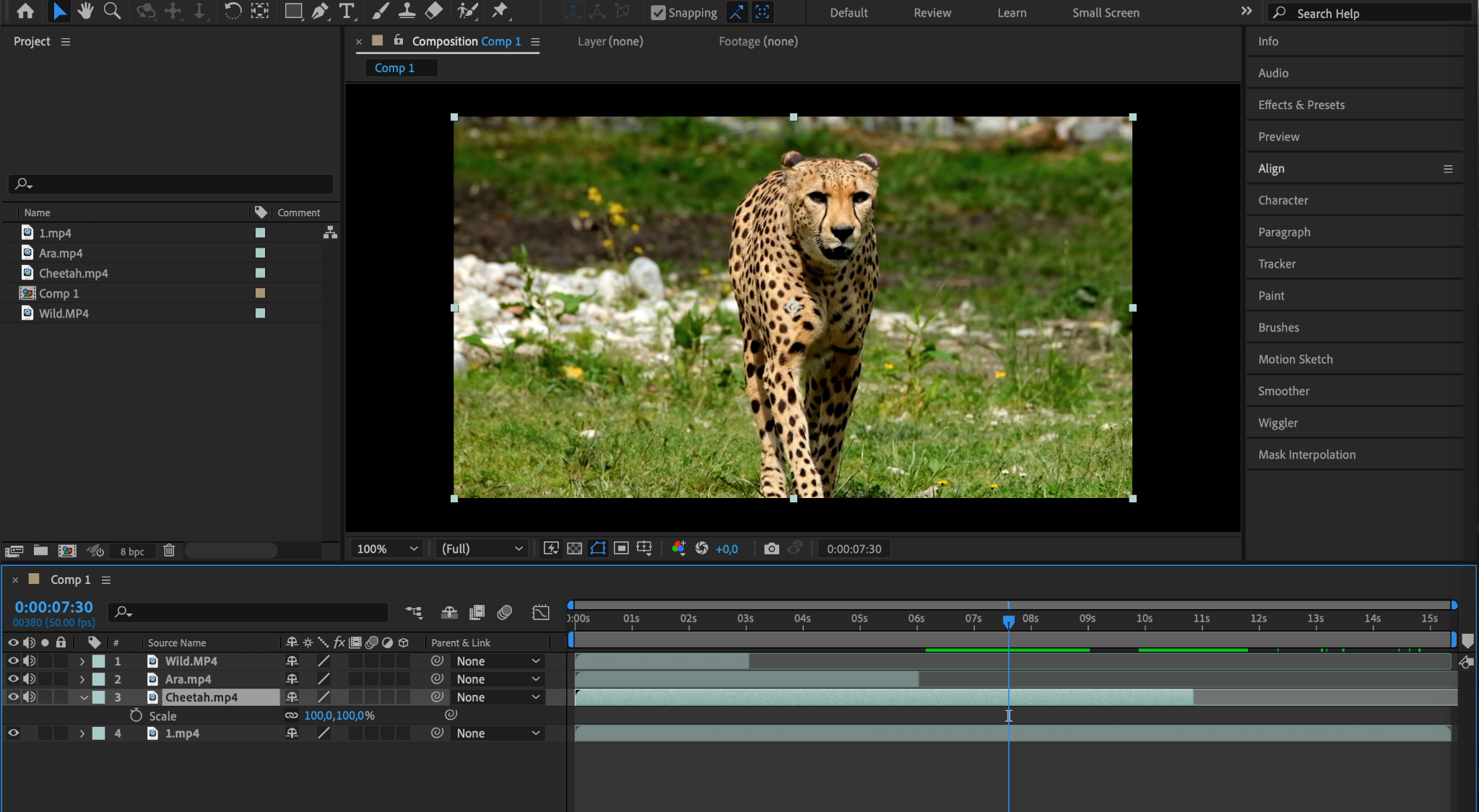Hide the Wild.MP4 layer video
This screenshot has width=1479, height=812.
point(13,660)
